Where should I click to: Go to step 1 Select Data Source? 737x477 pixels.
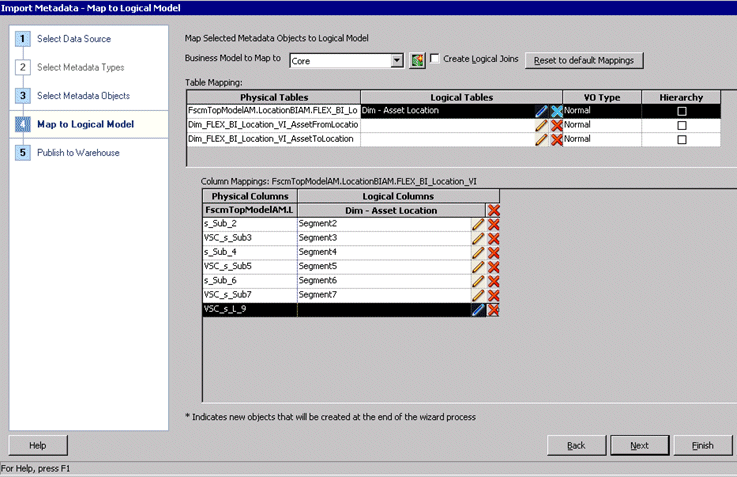[74, 39]
